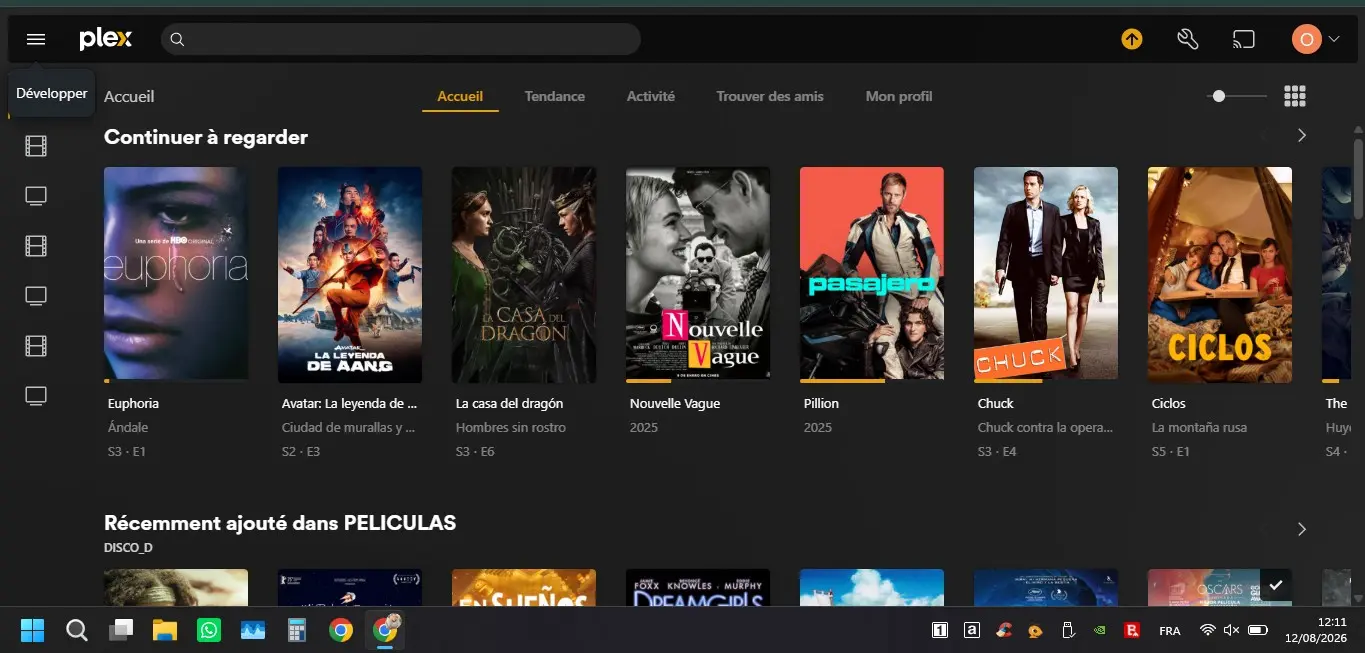Open the La casa del dragón poster
The width and height of the screenshot is (1365, 653).
(x=524, y=273)
